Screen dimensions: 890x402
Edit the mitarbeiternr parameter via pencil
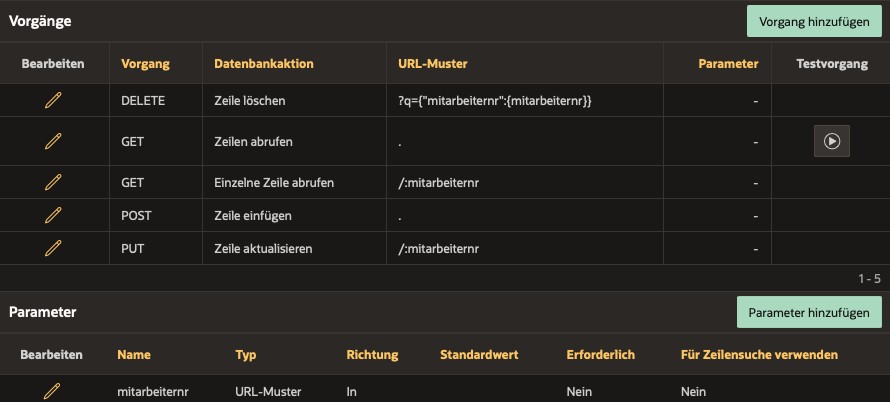52,391
